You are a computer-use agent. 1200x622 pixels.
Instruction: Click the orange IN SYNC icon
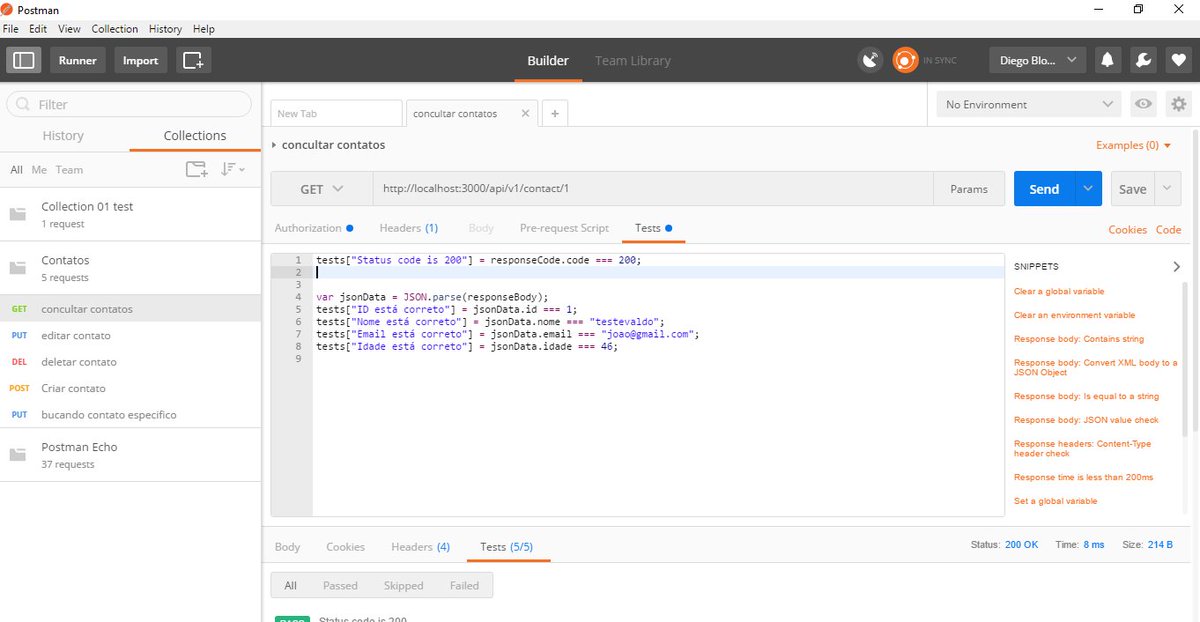[x=905, y=60]
